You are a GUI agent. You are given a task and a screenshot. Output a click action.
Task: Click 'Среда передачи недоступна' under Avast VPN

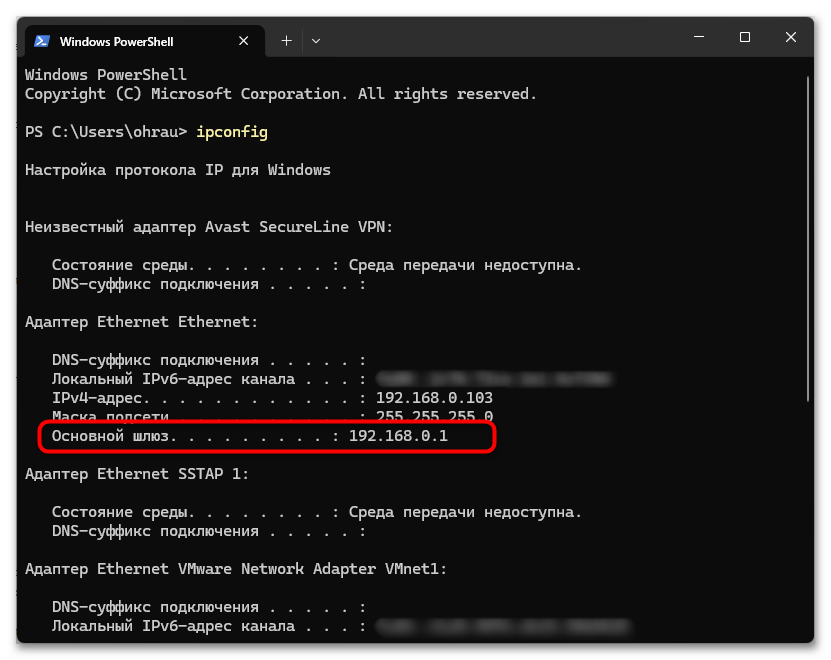point(465,265)
